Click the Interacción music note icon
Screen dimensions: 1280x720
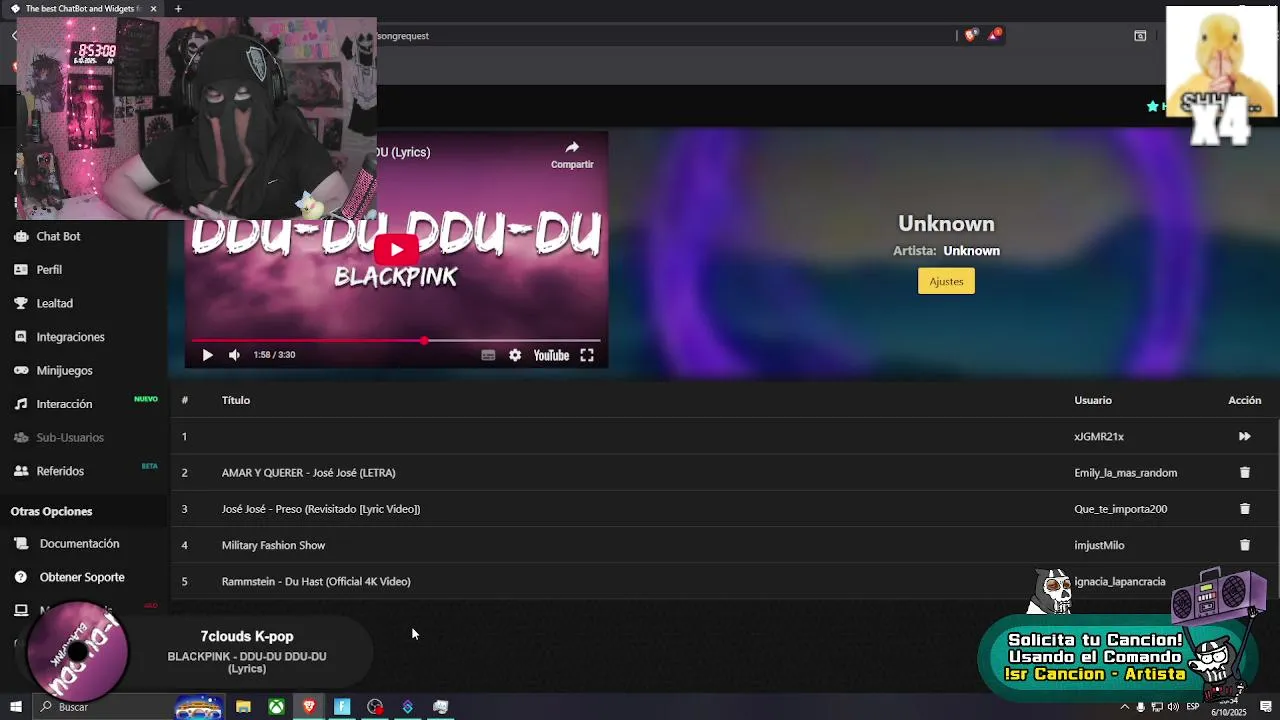tap(20, 404)
